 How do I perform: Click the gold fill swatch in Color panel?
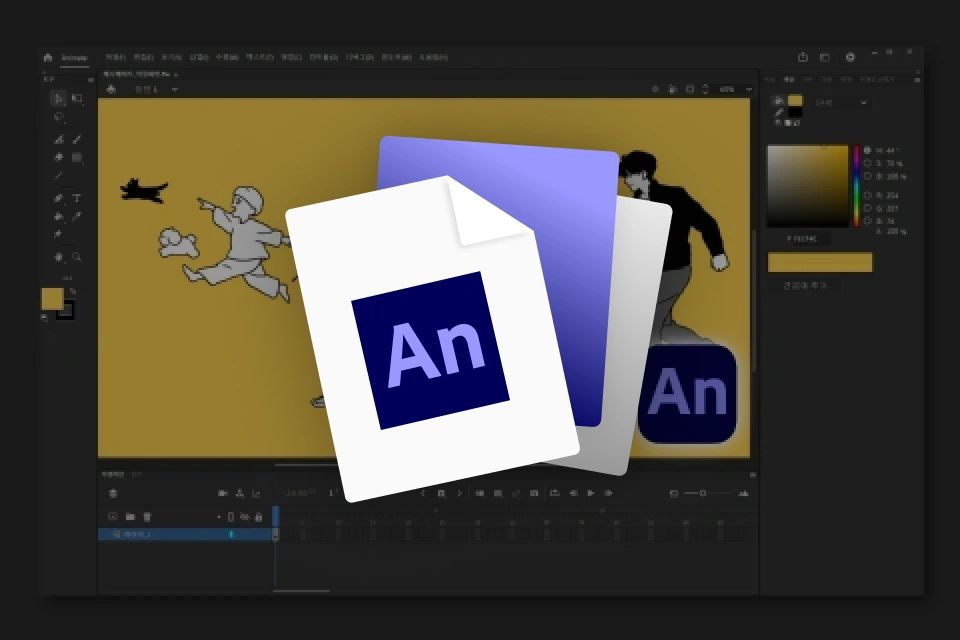795,100
